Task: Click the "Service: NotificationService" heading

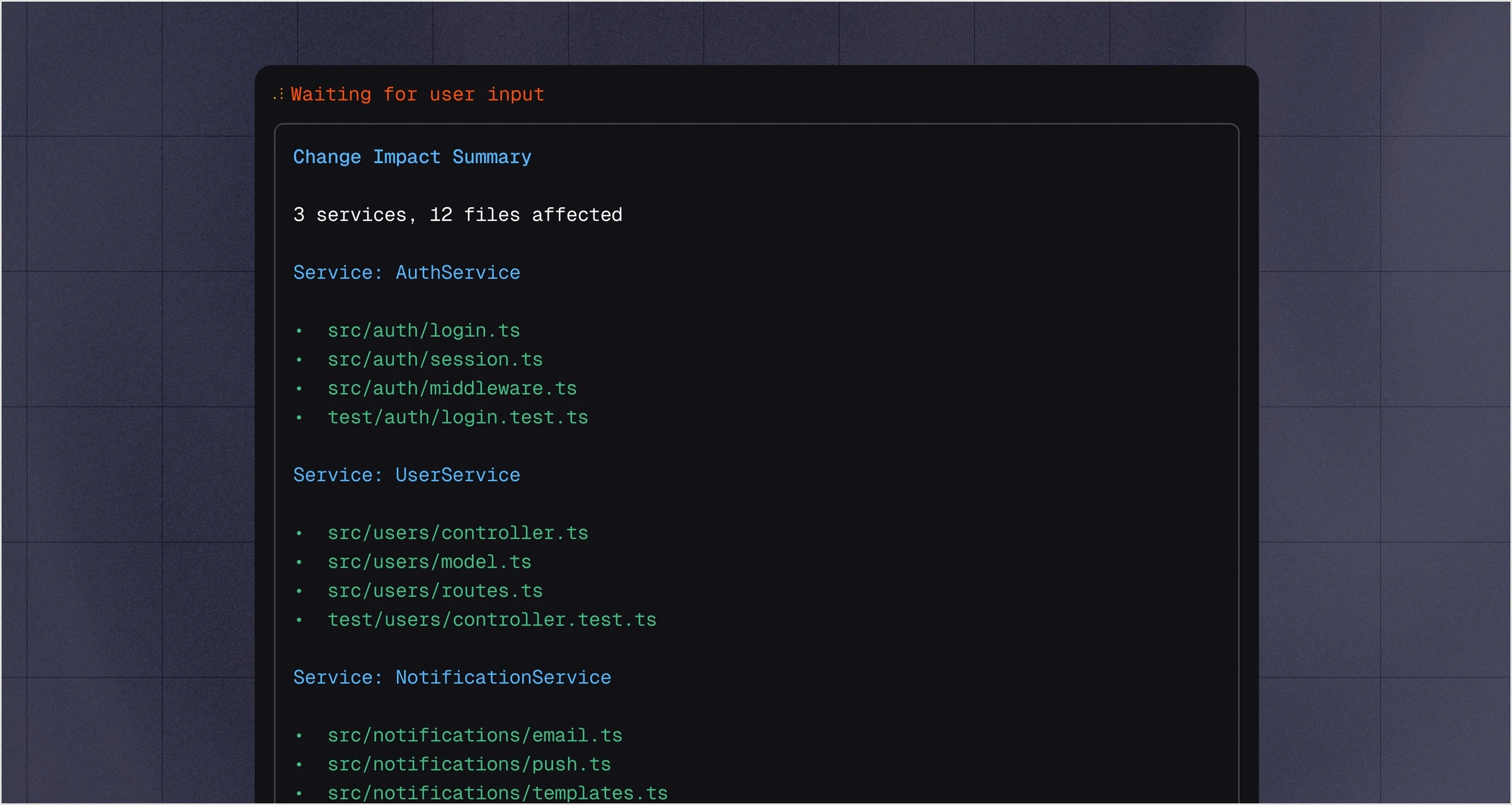Action: click(452, 678)
